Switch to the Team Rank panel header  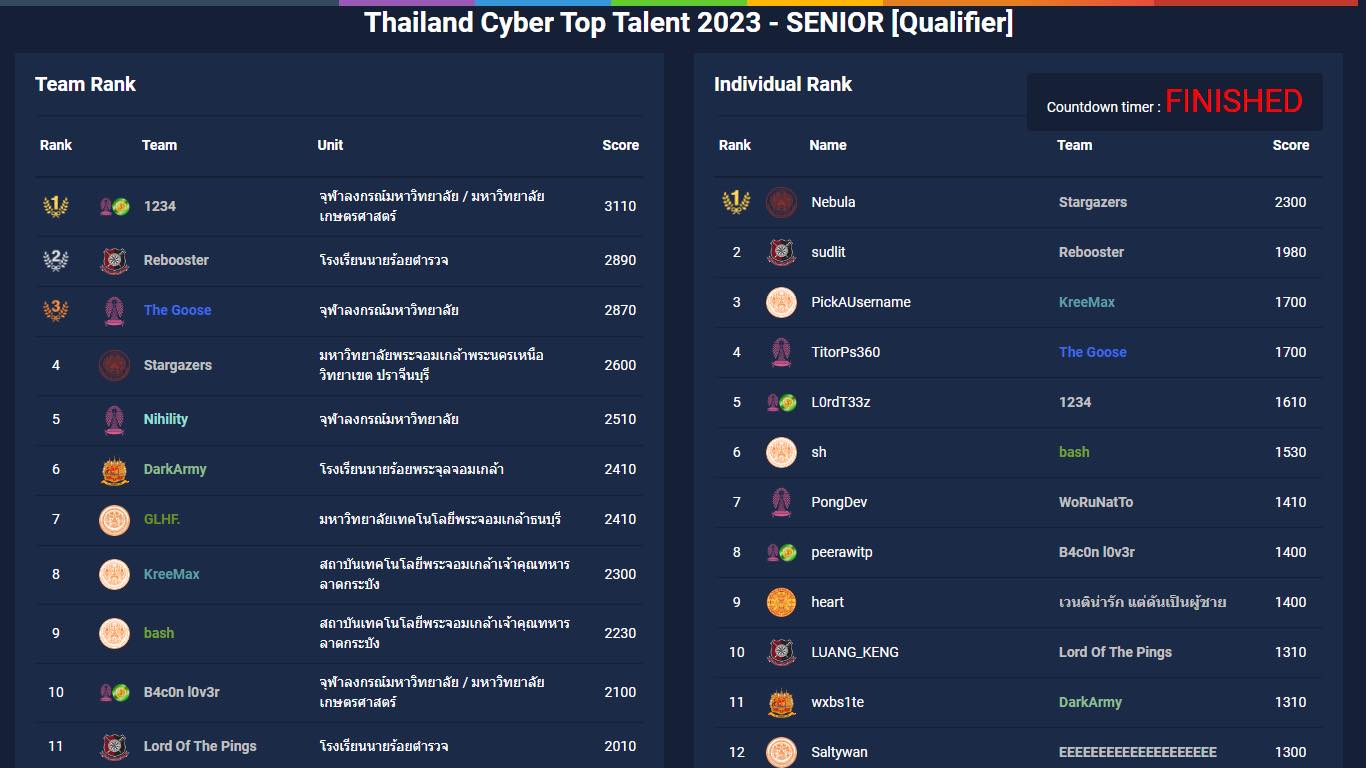86,84
